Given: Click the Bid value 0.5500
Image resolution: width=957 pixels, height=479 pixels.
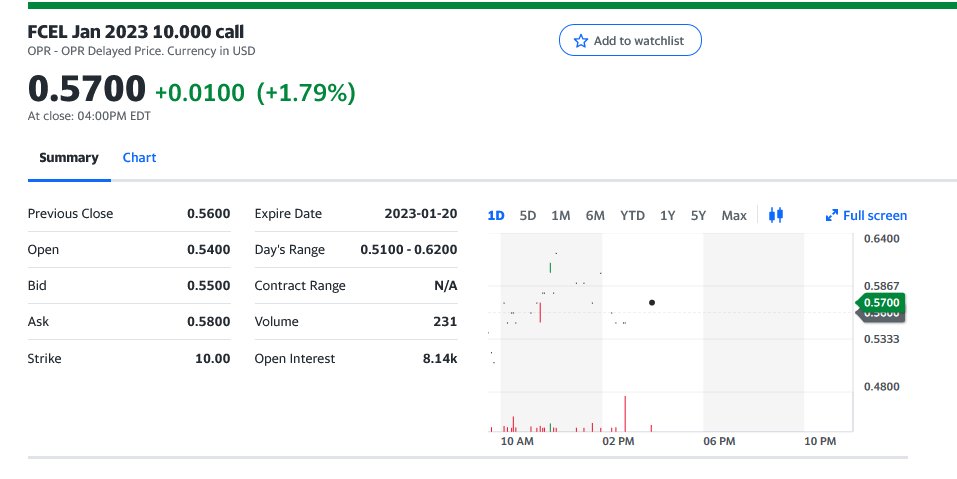Looking at the screenshot, I should tap(209, 286).
